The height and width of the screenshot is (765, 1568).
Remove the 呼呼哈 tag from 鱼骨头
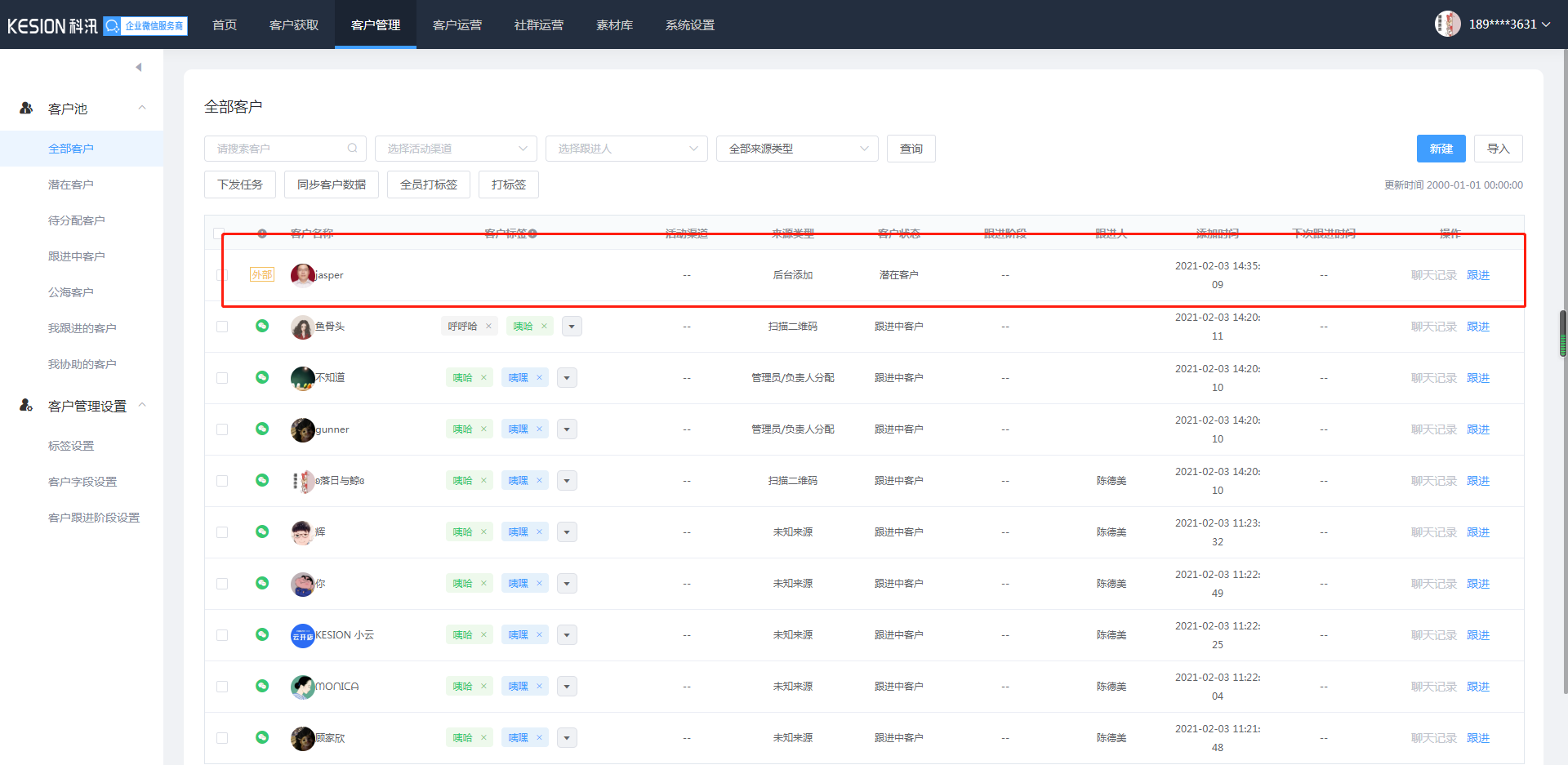click(488, 327)
